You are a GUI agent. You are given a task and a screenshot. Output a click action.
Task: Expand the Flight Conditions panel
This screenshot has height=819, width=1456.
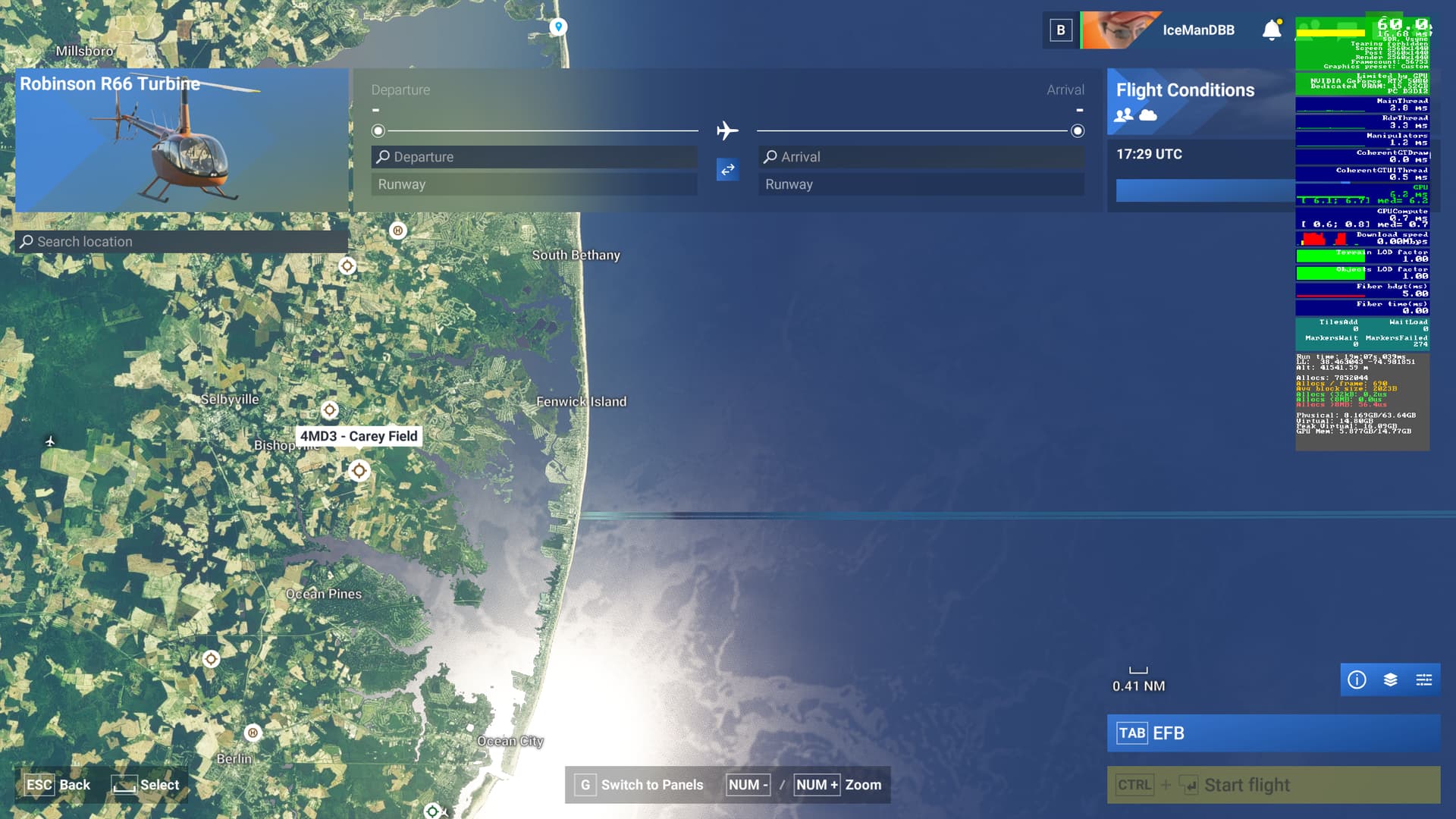1185,90
